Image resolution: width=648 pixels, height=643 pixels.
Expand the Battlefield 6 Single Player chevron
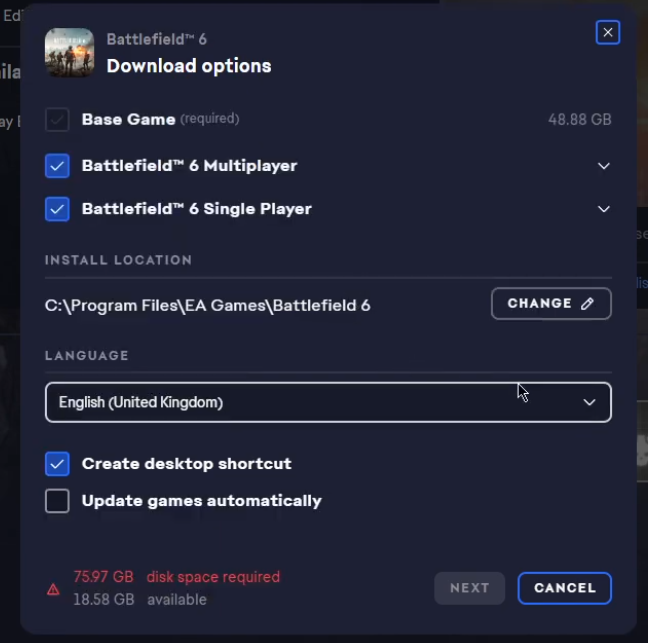[603, 209]
